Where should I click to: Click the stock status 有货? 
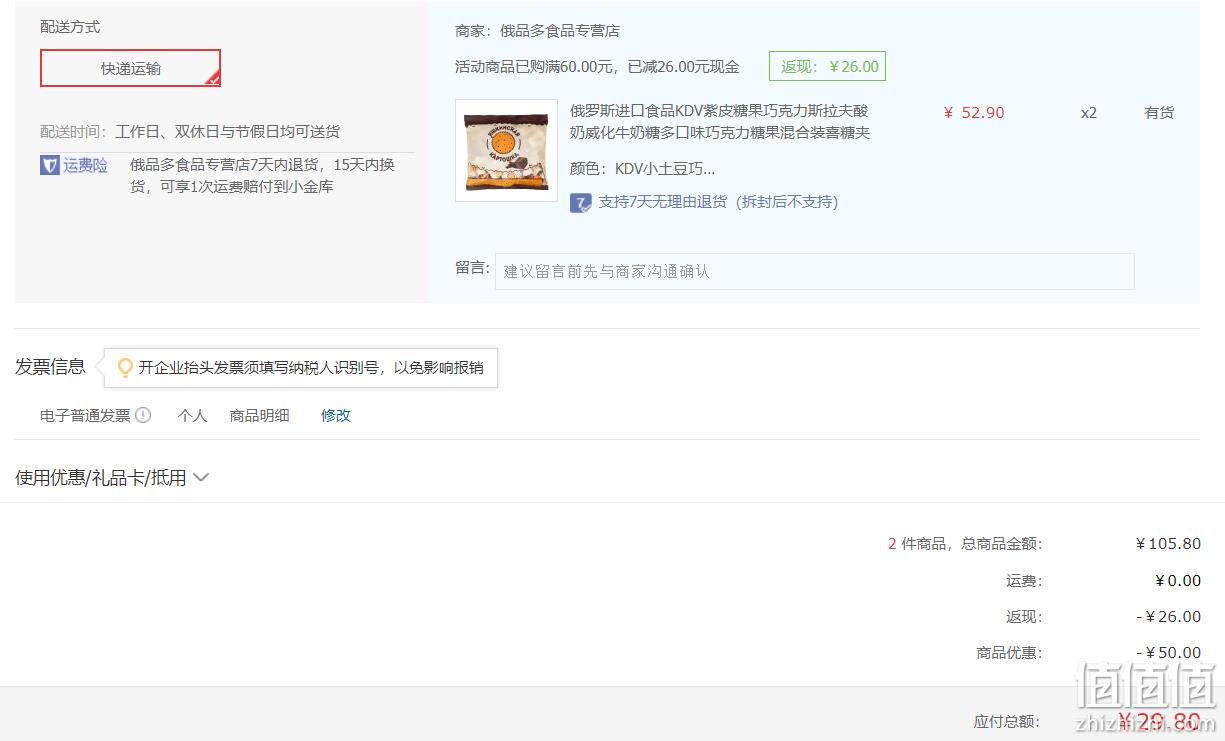[1159, 113]
